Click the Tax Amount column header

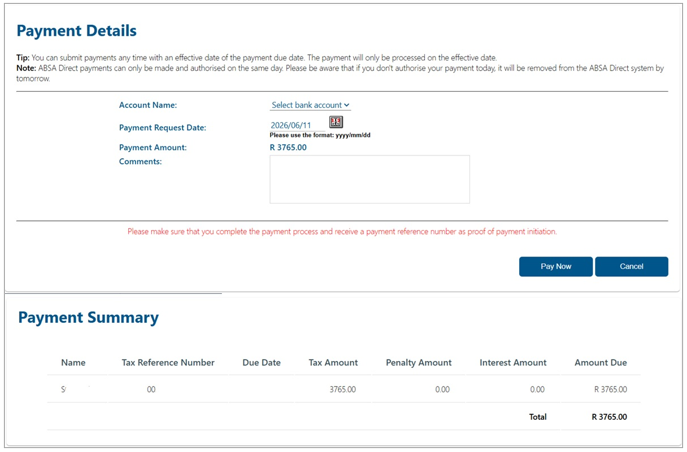333,363
